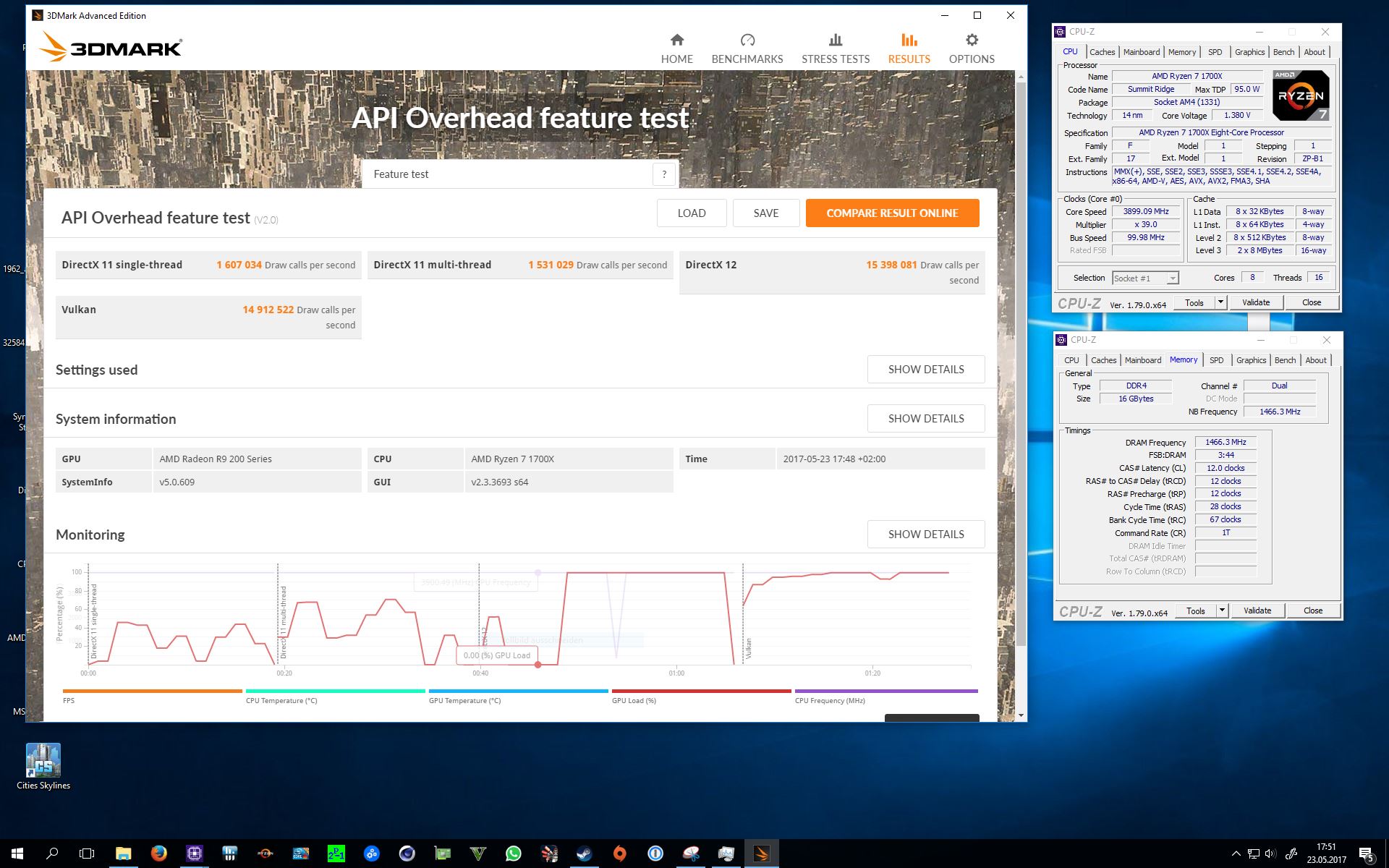Switch to SPD tab in lower CPU-Z window

[1217, 360]
